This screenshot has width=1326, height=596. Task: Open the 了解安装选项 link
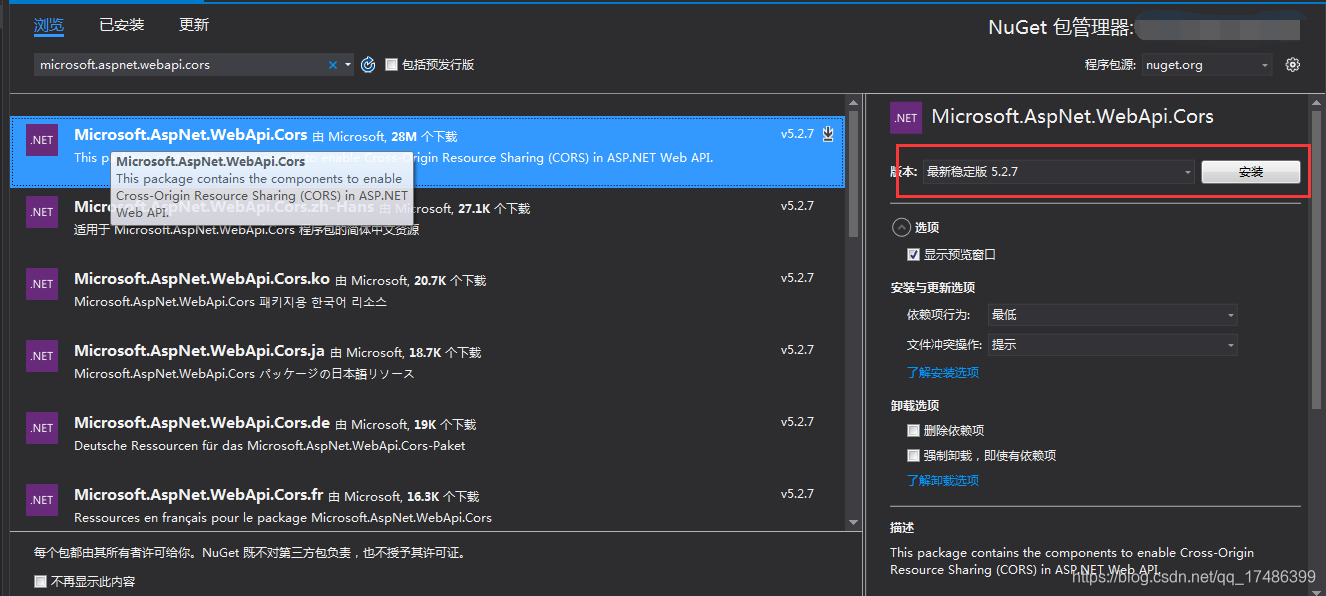click(x=943, y=373)
